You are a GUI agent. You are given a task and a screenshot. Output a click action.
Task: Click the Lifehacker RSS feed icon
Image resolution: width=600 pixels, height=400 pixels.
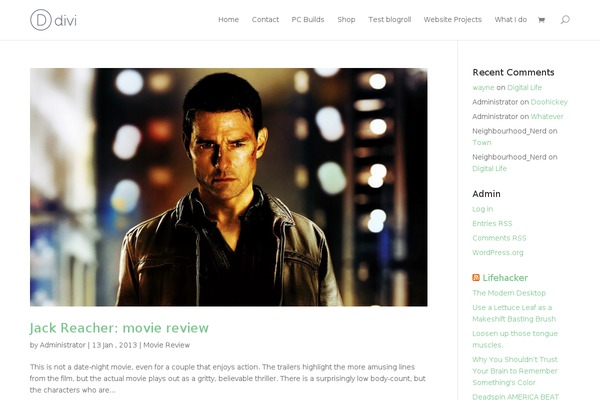(x=476, y=278)
